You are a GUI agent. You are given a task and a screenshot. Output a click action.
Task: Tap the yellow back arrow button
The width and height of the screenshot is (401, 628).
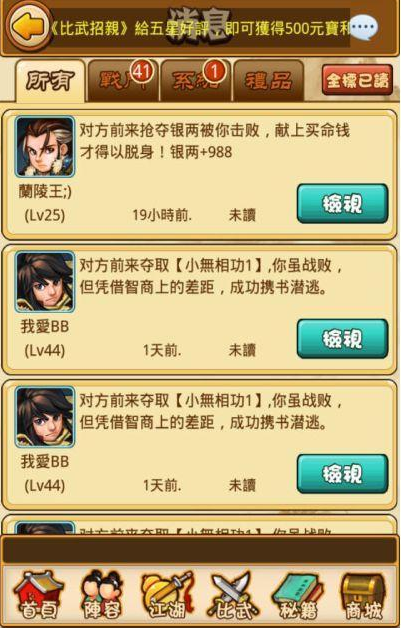tap(28, 27)
